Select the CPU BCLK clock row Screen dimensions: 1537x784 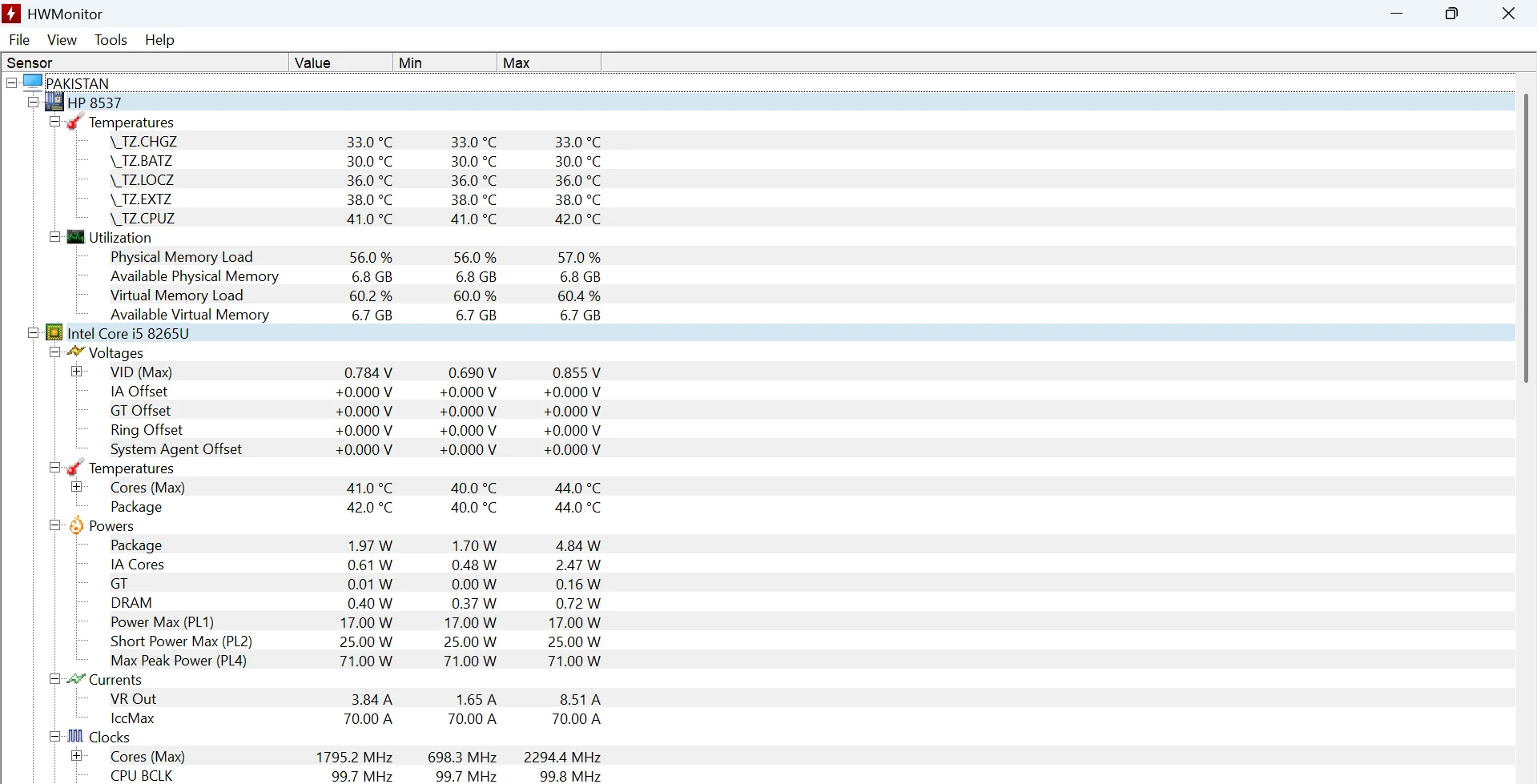(142, 775)
